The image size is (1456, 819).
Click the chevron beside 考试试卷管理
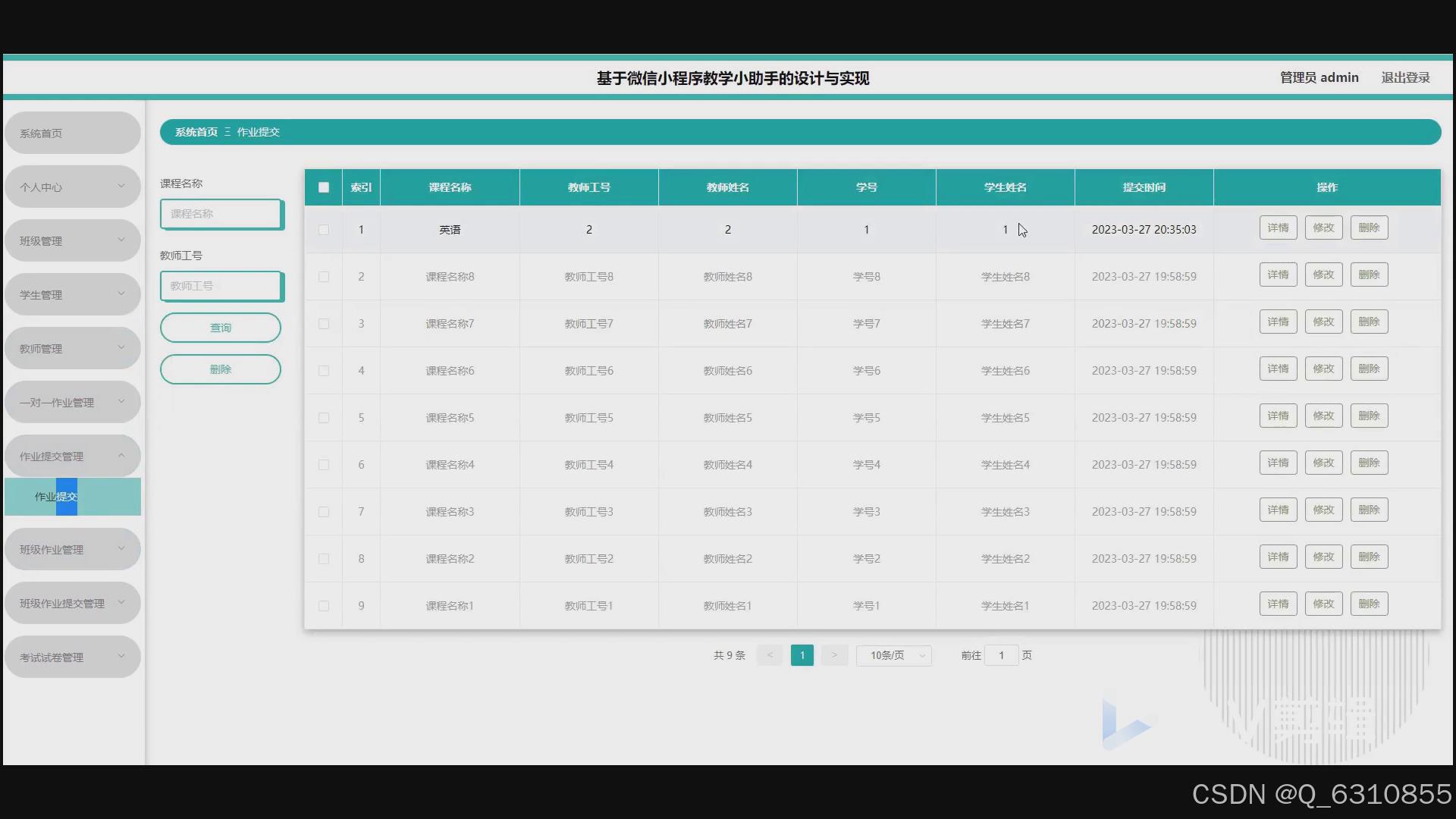(121, 656)
